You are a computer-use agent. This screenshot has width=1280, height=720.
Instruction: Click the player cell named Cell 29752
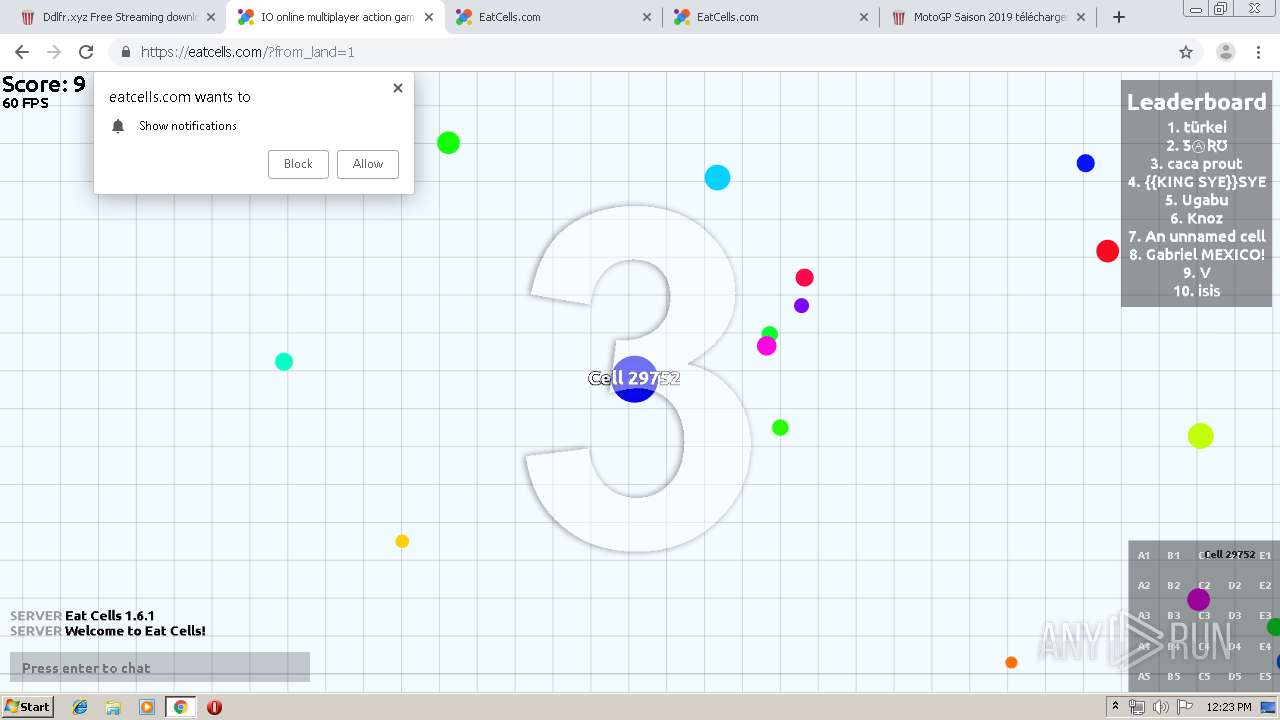point(635,379)
